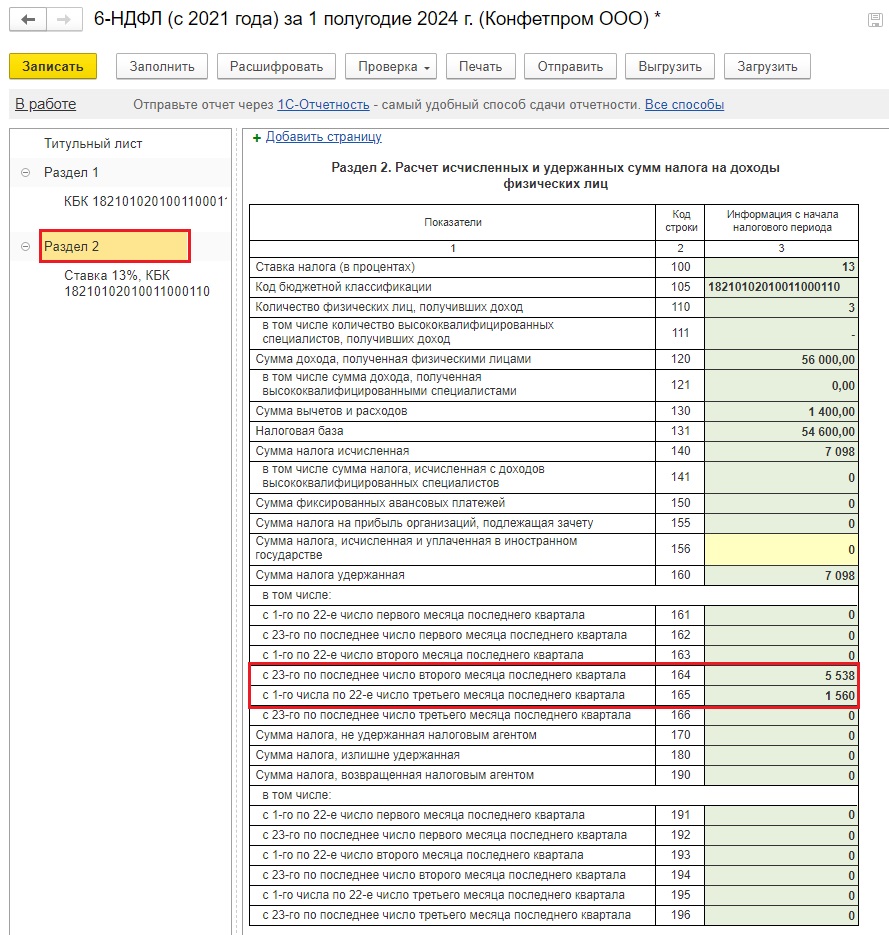The width and height of the screenshot is (889, 935).
Task: Select Ставка 13%, КБК tree item
Action: 137,283
